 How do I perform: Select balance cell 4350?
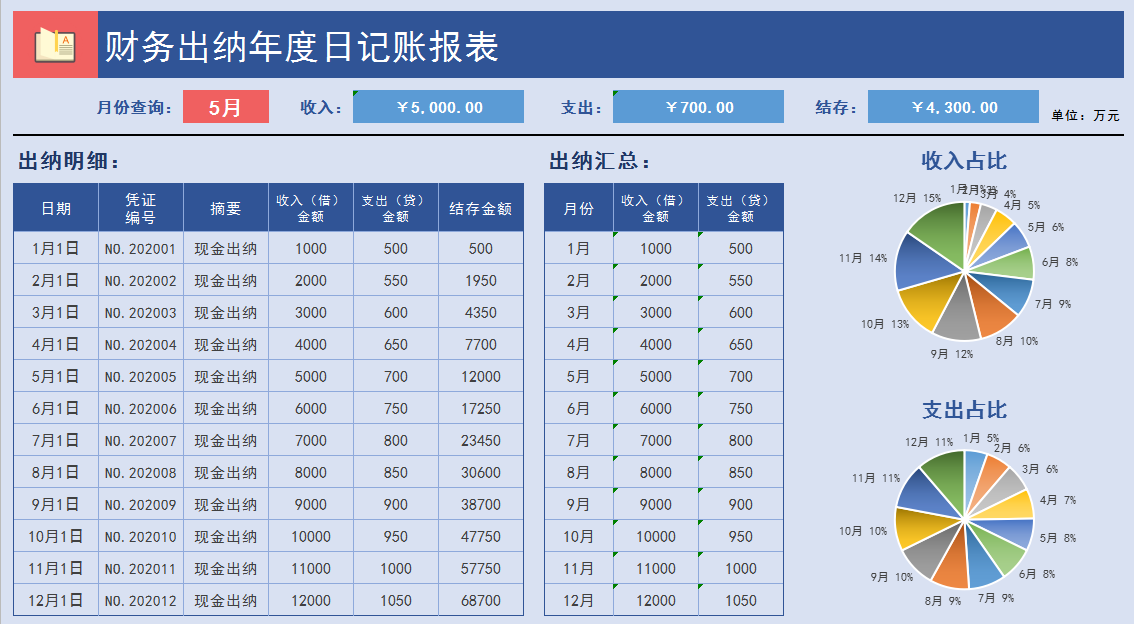point(481,312)
